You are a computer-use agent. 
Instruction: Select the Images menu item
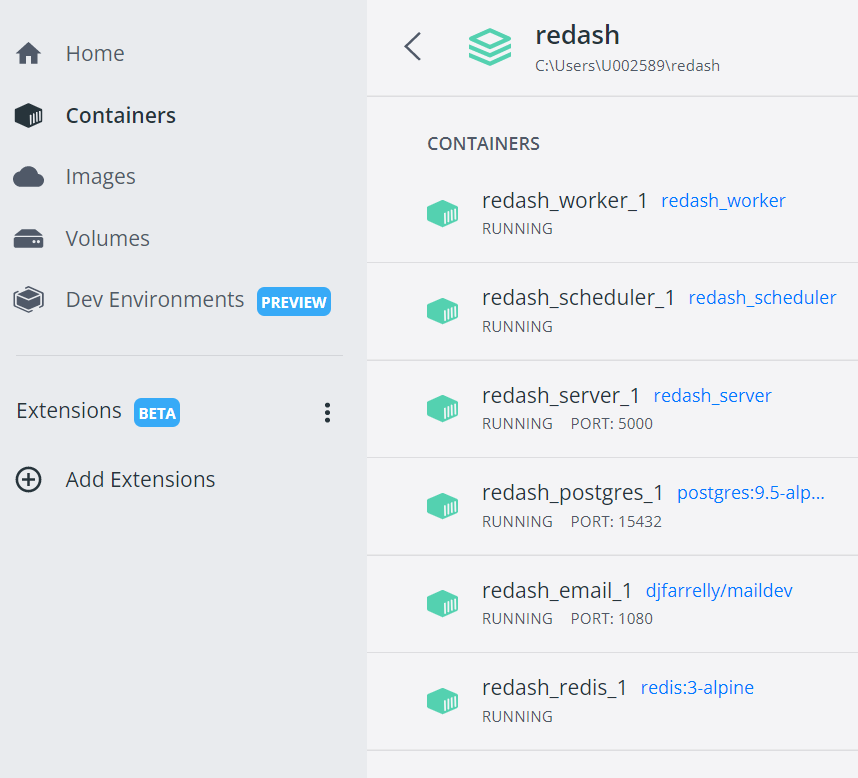pos(100,177)
